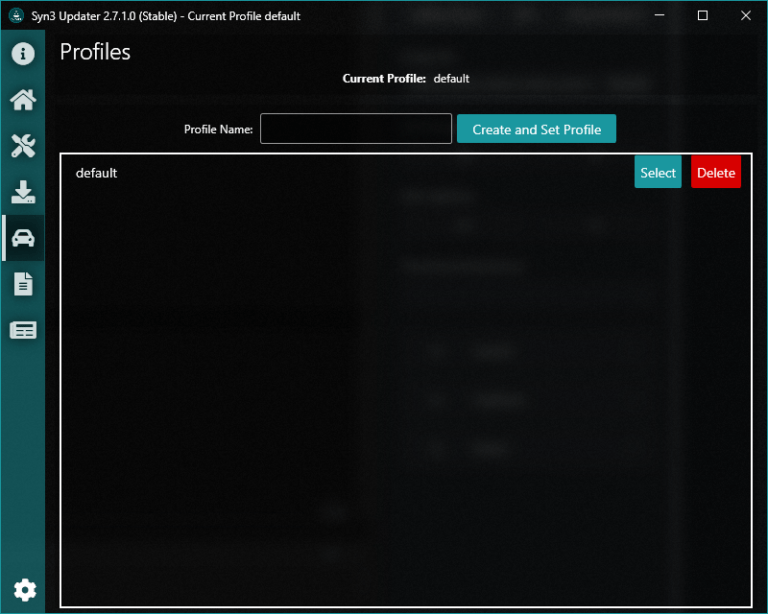
Task: Open the Settings gear icon
Action: pos(24,590)
